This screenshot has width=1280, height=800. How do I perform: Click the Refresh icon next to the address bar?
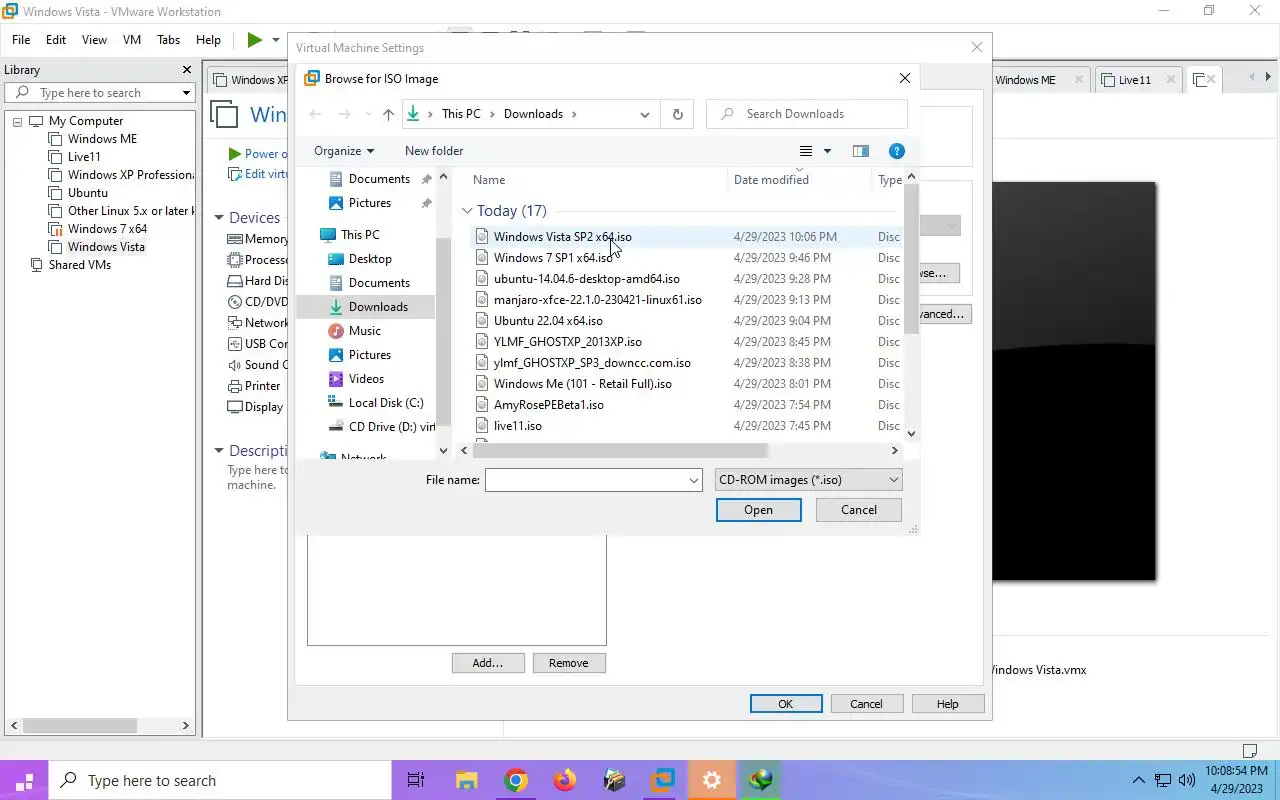coord(677,114)
